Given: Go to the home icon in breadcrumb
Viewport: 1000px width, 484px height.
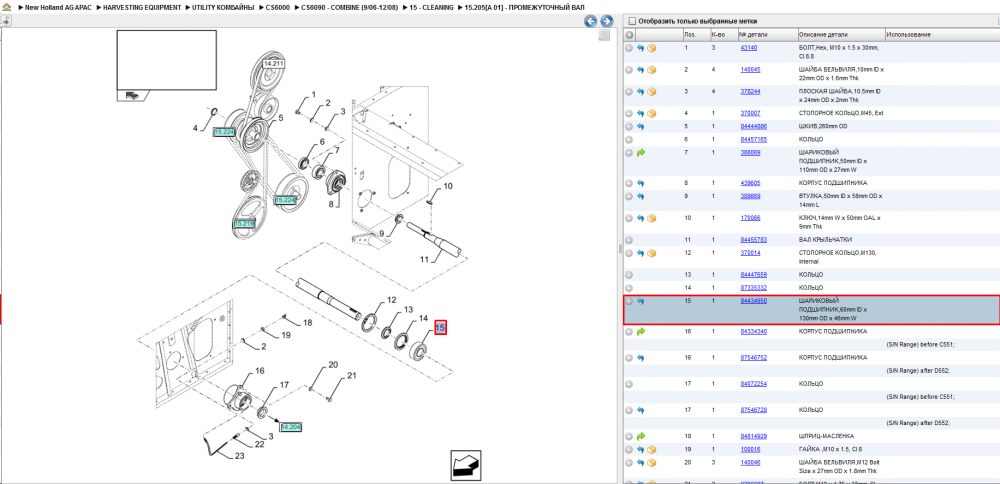Looking at the screenshot, I should click(x=7, y=6).
